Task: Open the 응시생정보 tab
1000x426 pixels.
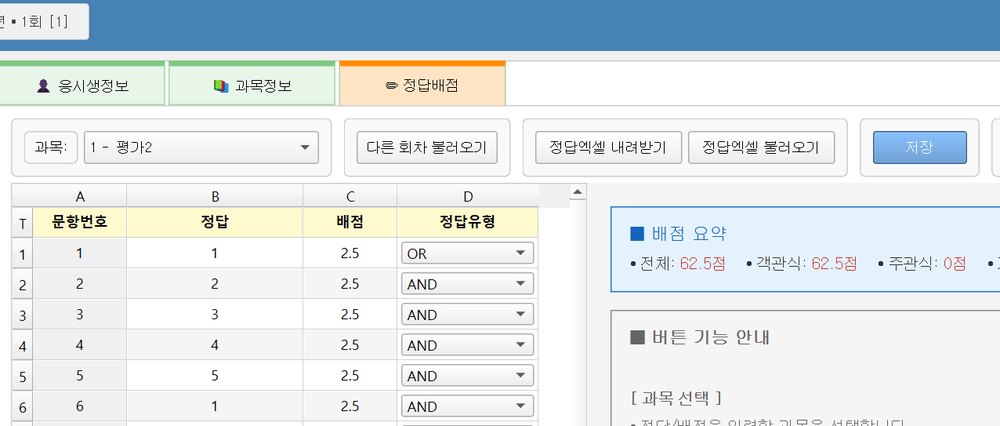Action: [x=82, y=84]
